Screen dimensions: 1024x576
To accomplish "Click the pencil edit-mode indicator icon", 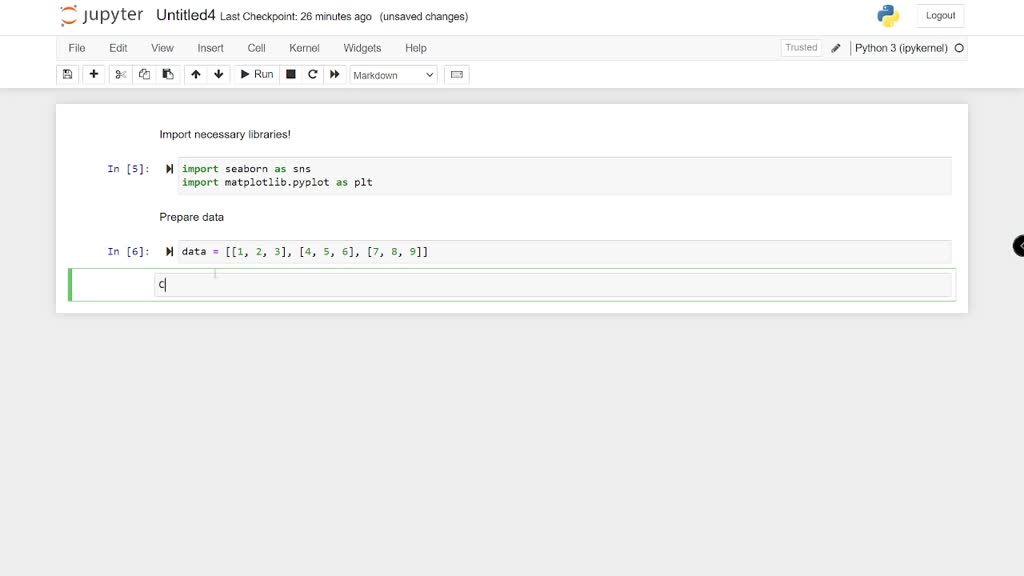I will [836, 48].
